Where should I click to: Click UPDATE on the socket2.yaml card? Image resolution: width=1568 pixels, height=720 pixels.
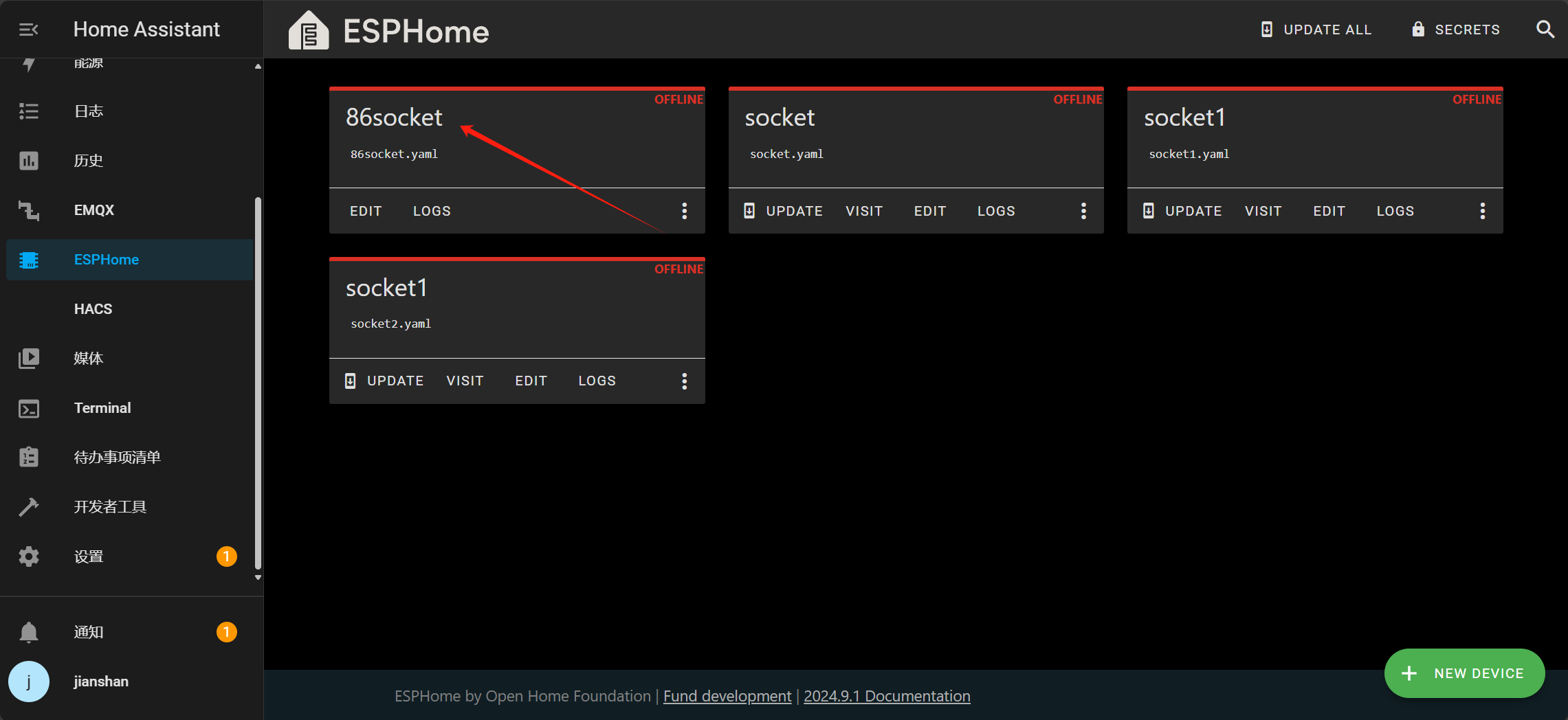(384, 381)
